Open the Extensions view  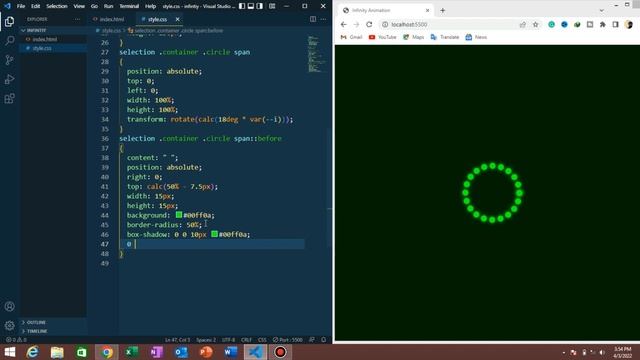click(x=9, y=98)
